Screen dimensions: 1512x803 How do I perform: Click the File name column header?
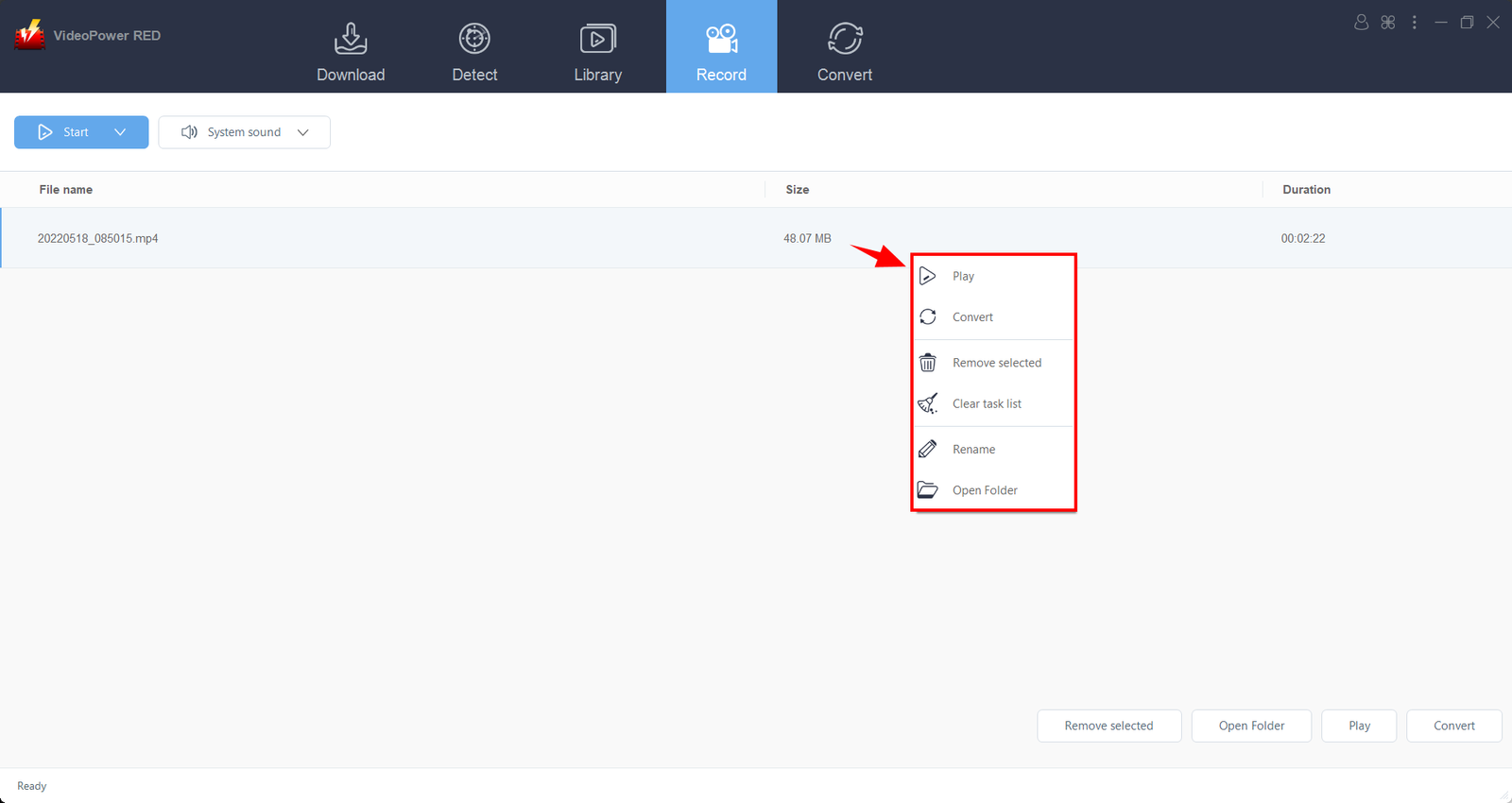66,190
